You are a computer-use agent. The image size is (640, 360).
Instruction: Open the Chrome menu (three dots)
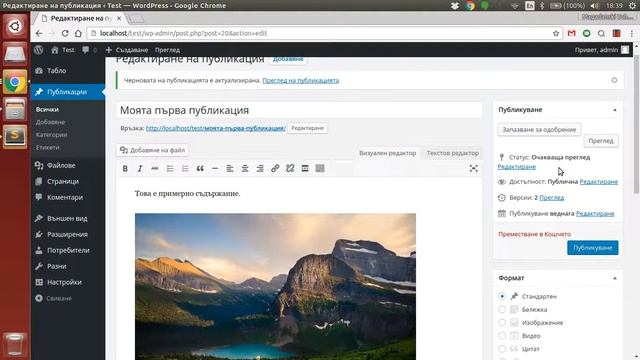click(x=631, y=33)
